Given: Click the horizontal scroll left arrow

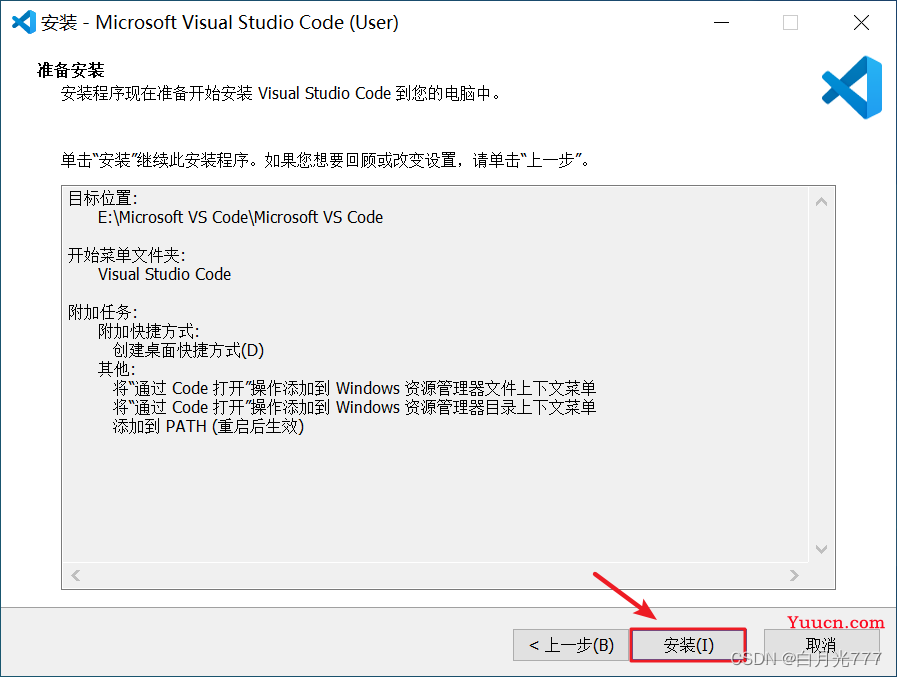Looking at the screenshot, I should click(x=76, y=575).
